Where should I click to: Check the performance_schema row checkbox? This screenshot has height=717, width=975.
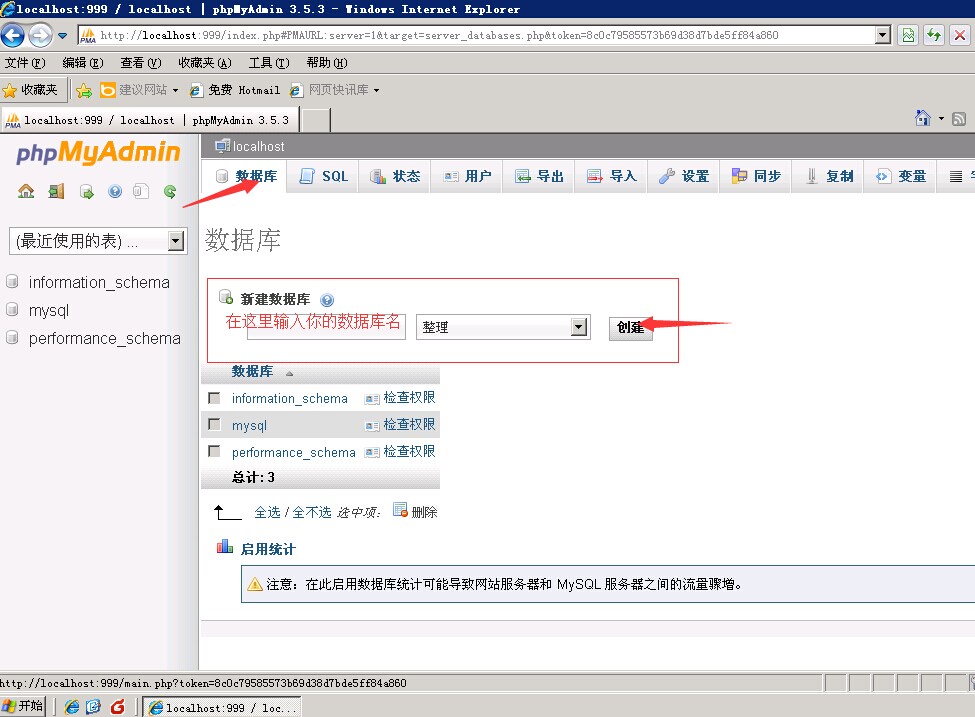click(215, 451)
